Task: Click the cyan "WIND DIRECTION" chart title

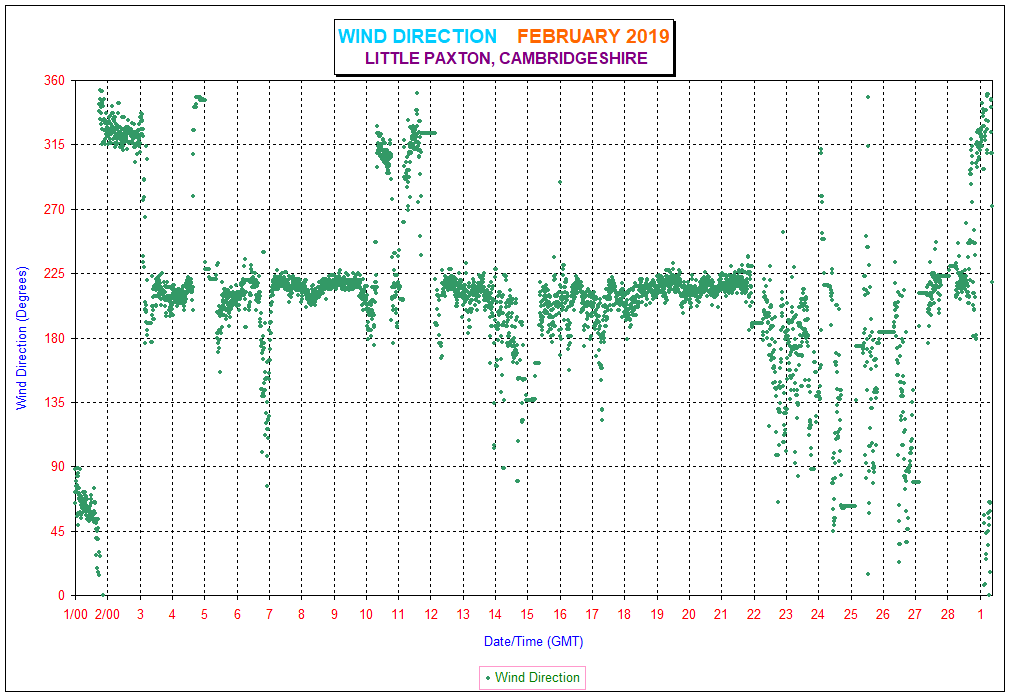Action: click(x=417, y=36)
